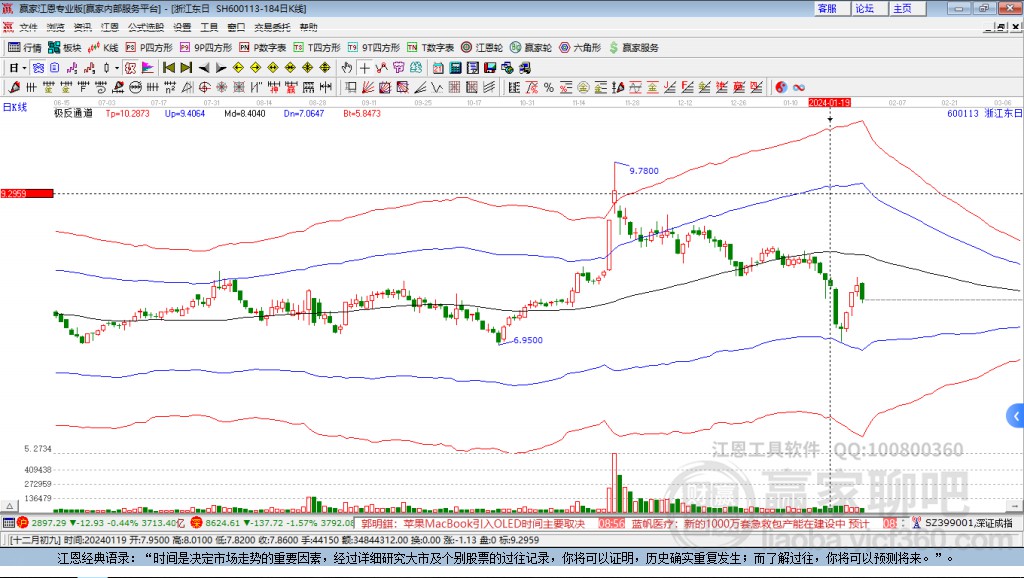Select the percent % retracement tool
1024x578 pixels.
(x=549, y=87)
